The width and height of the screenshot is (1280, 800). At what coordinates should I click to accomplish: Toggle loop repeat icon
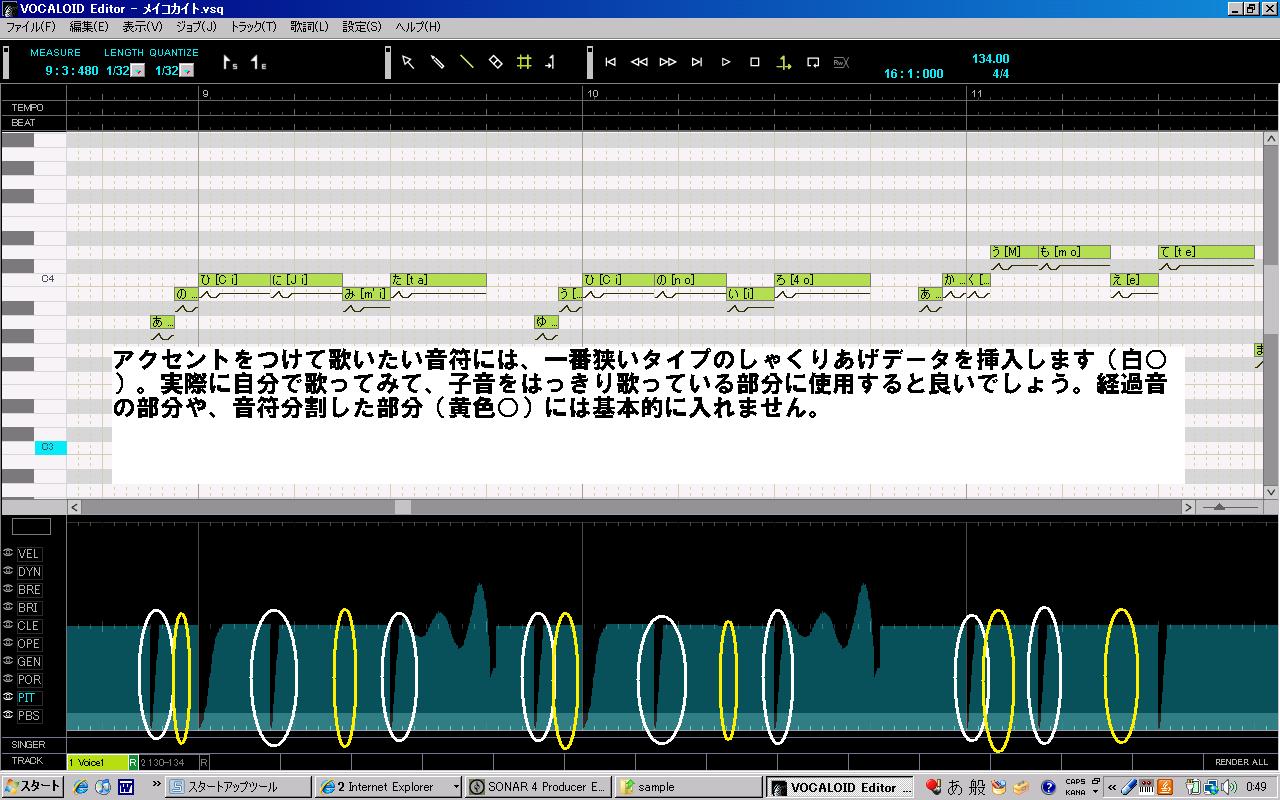click(x=813, y=62)
